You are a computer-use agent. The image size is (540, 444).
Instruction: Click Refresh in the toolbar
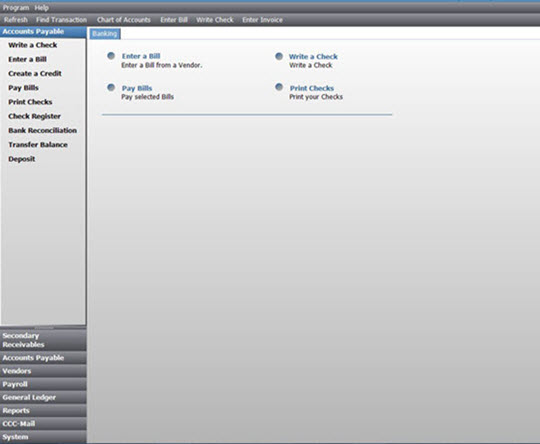click(16, 20)
